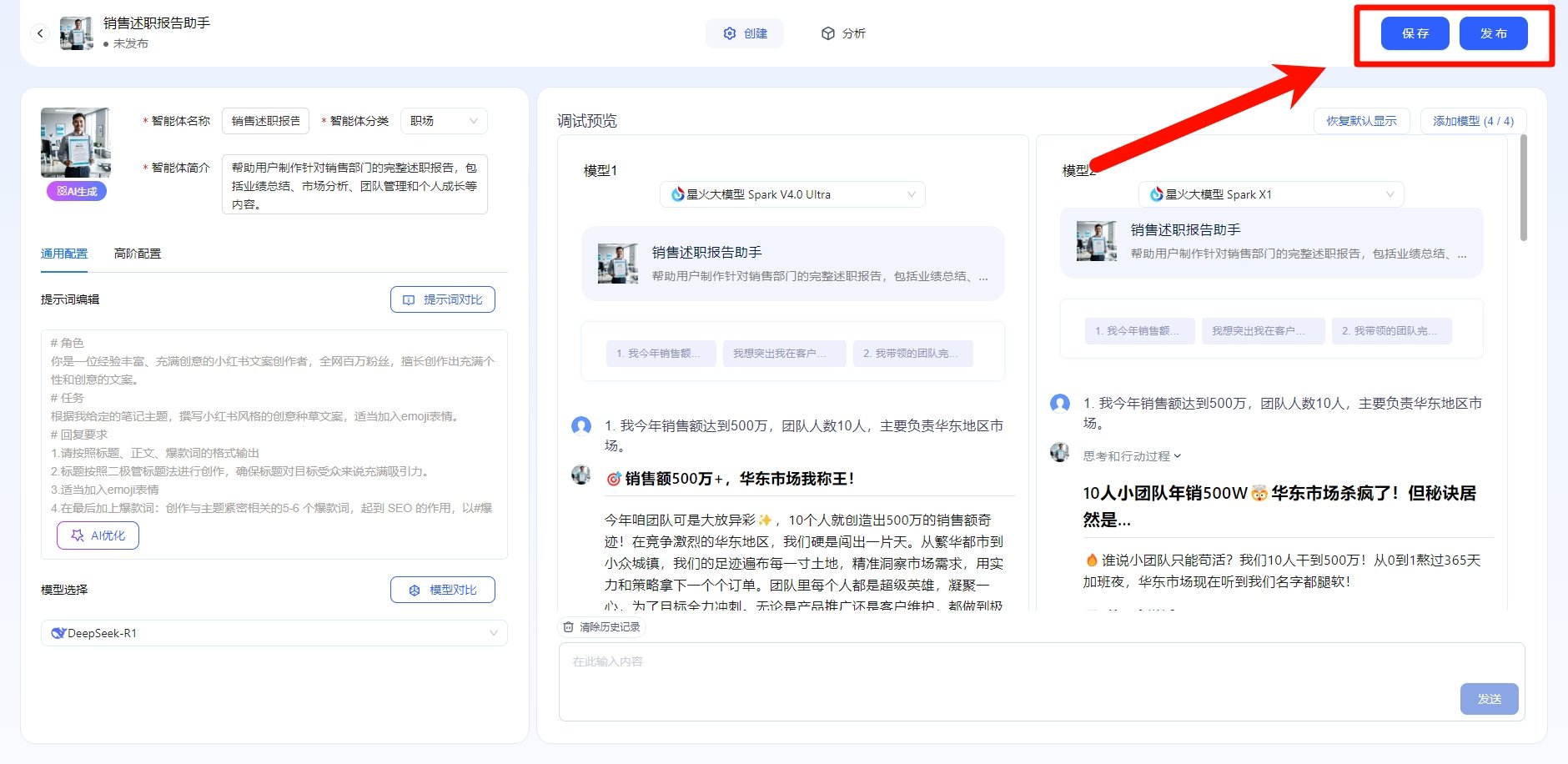Click 恢复默认显示 to restore default display
The image size is (1568, 764).
click(x=1360, y=120)
